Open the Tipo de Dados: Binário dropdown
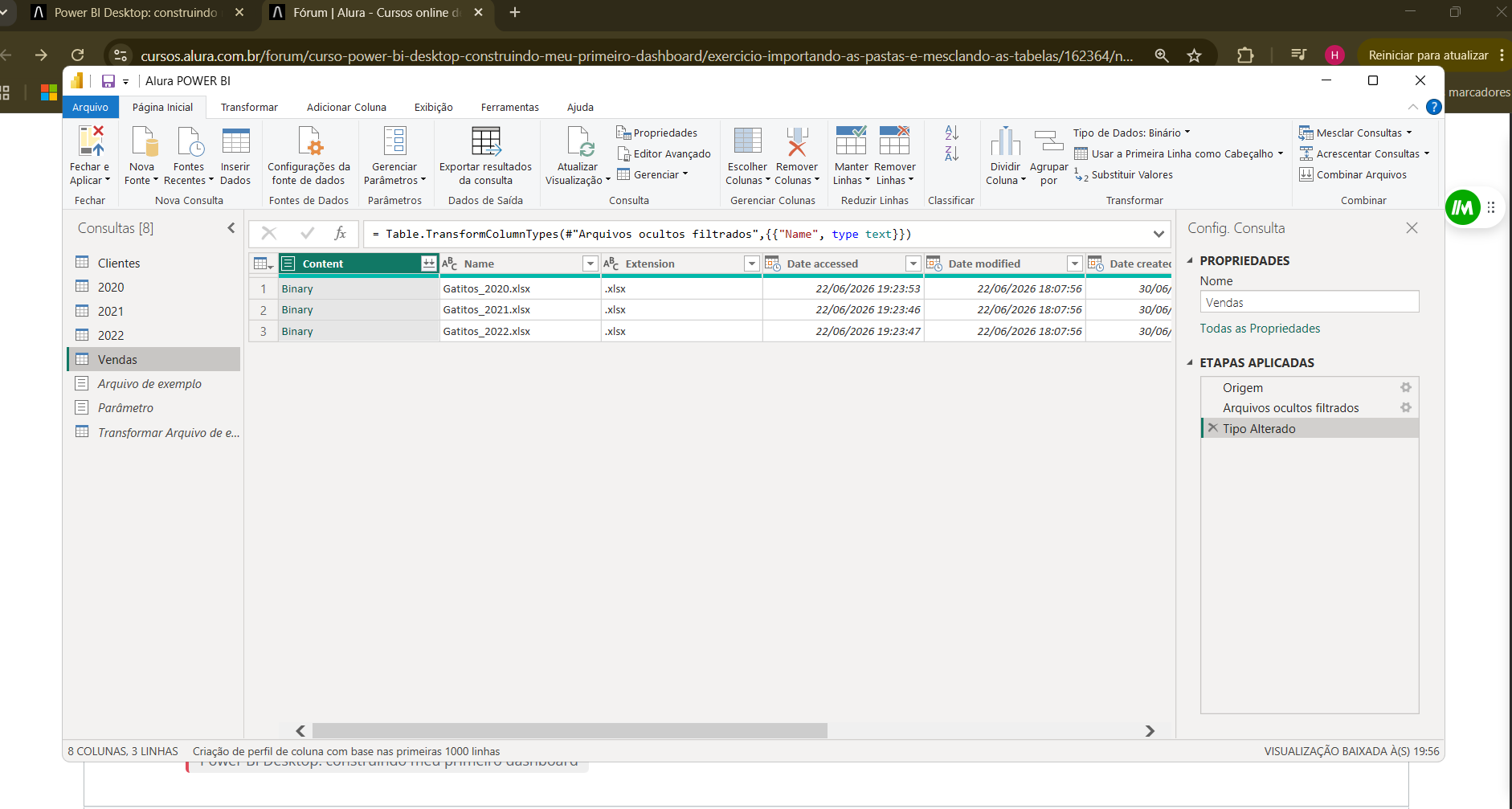The width and height of the screenshot is (1512, 809). point(1132,133)
